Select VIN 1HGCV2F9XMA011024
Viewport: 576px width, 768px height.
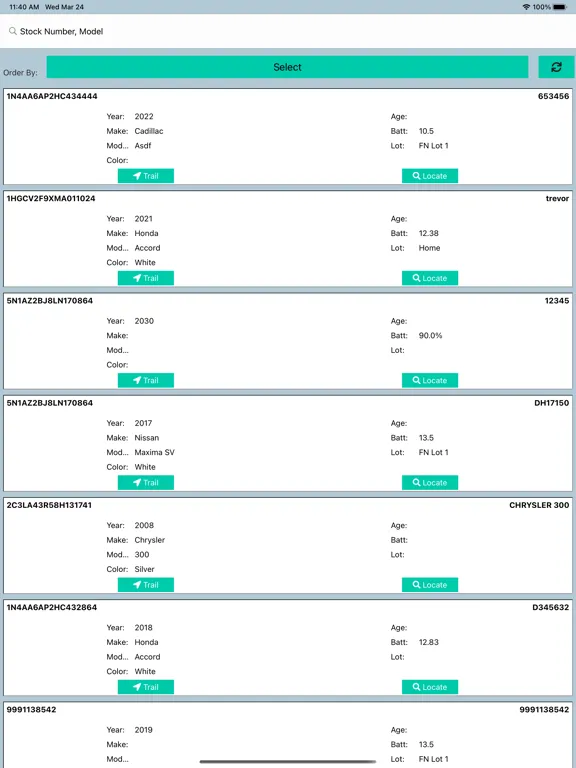pos(51,198)
